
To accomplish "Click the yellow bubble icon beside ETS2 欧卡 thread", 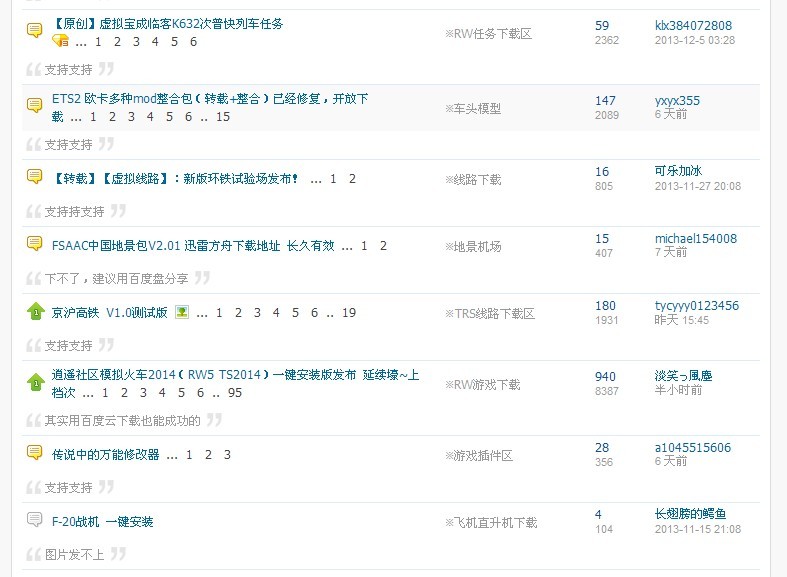I will click(34, 105).
